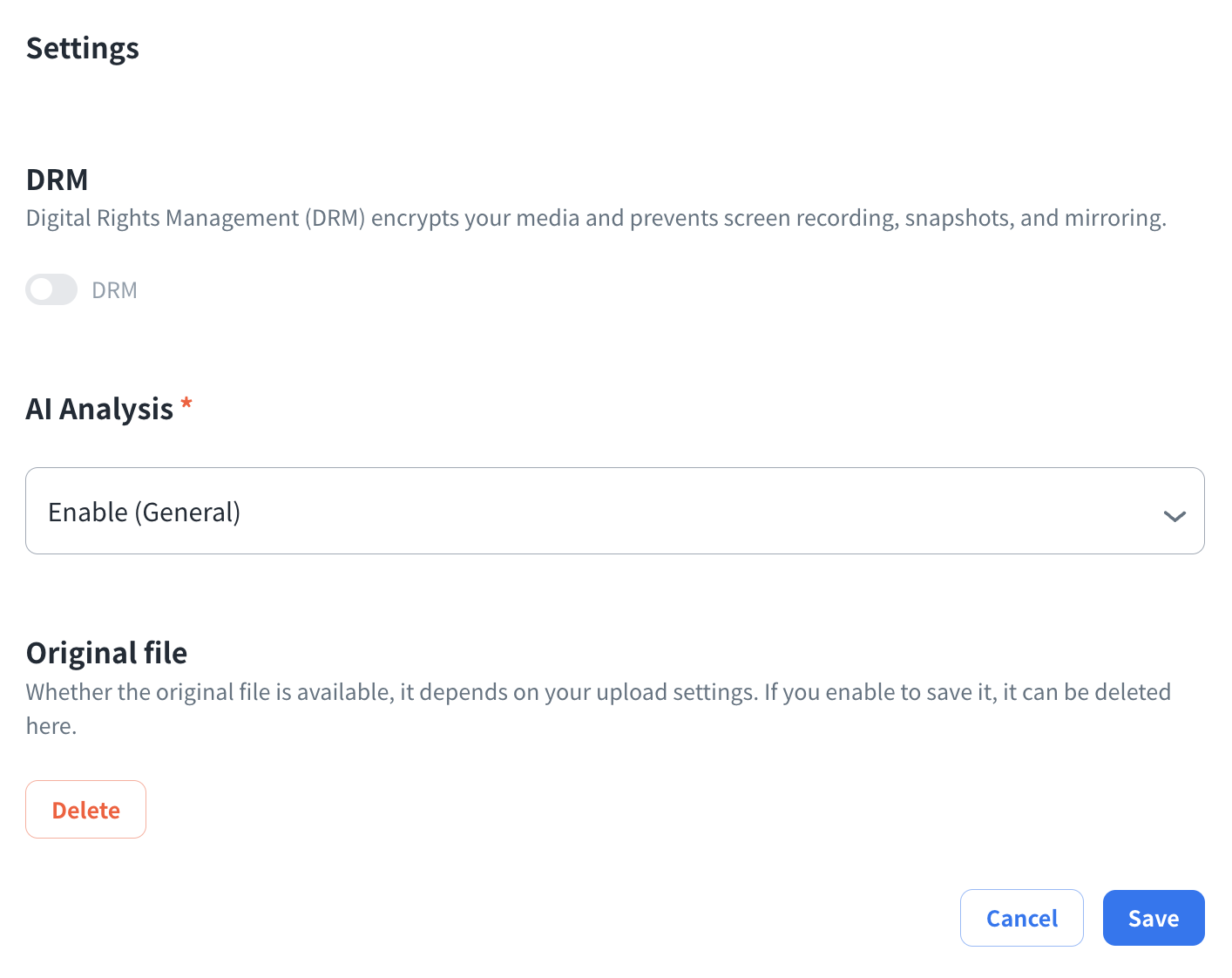
Task: Click the AI Analysis section heading
Action: tap(99, 409)
